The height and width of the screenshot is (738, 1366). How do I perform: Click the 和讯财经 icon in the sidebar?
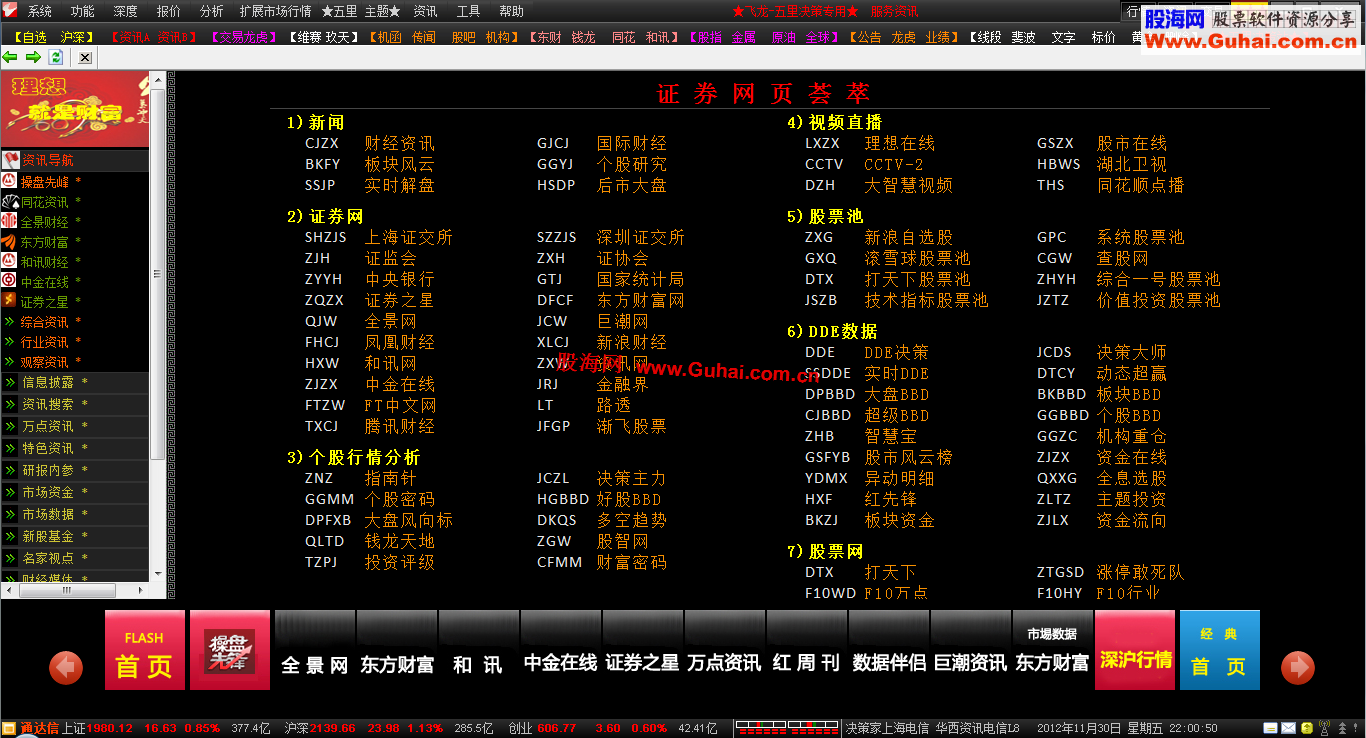tap(9, 261)
